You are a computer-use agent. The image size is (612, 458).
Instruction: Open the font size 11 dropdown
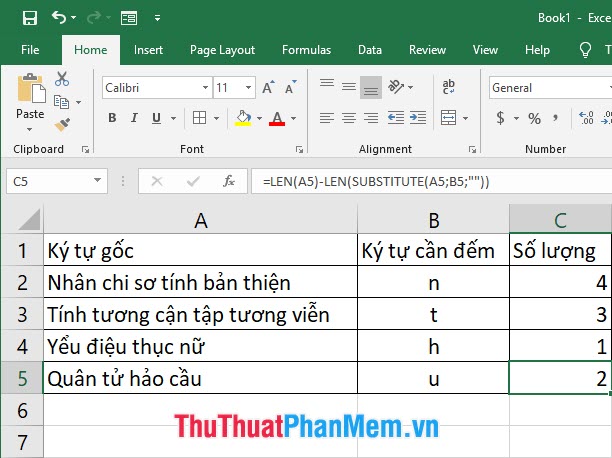(x=248, y=88)
